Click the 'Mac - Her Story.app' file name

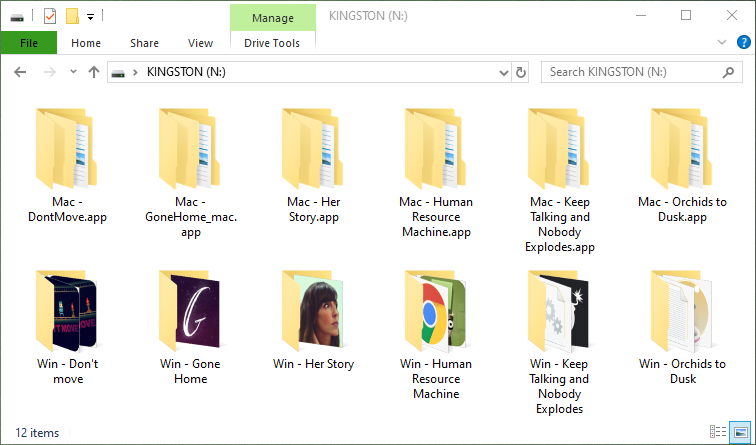(313, 209)
